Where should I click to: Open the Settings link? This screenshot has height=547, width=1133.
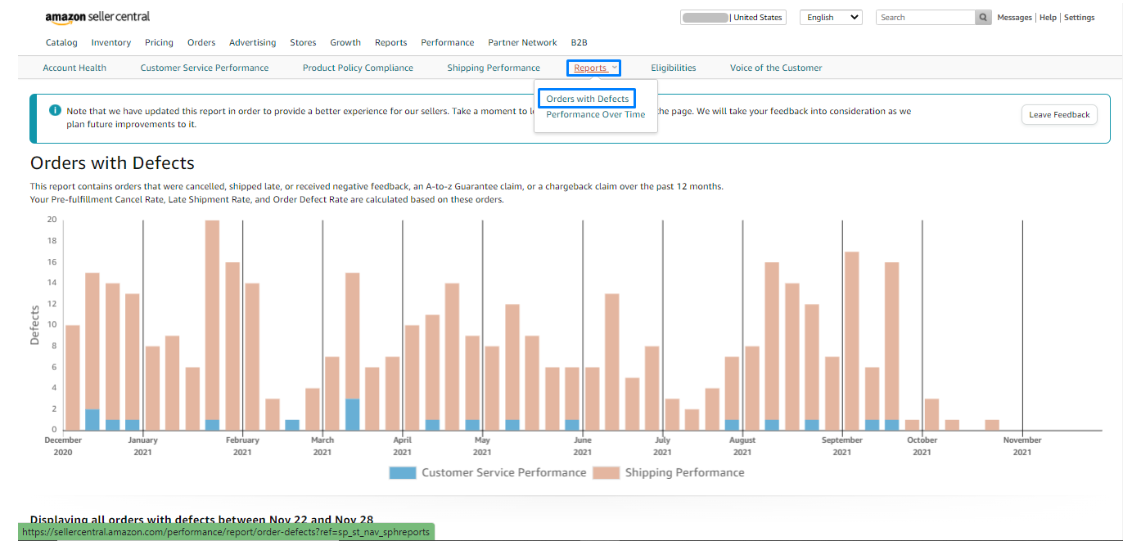click(x=1079, y=18)
